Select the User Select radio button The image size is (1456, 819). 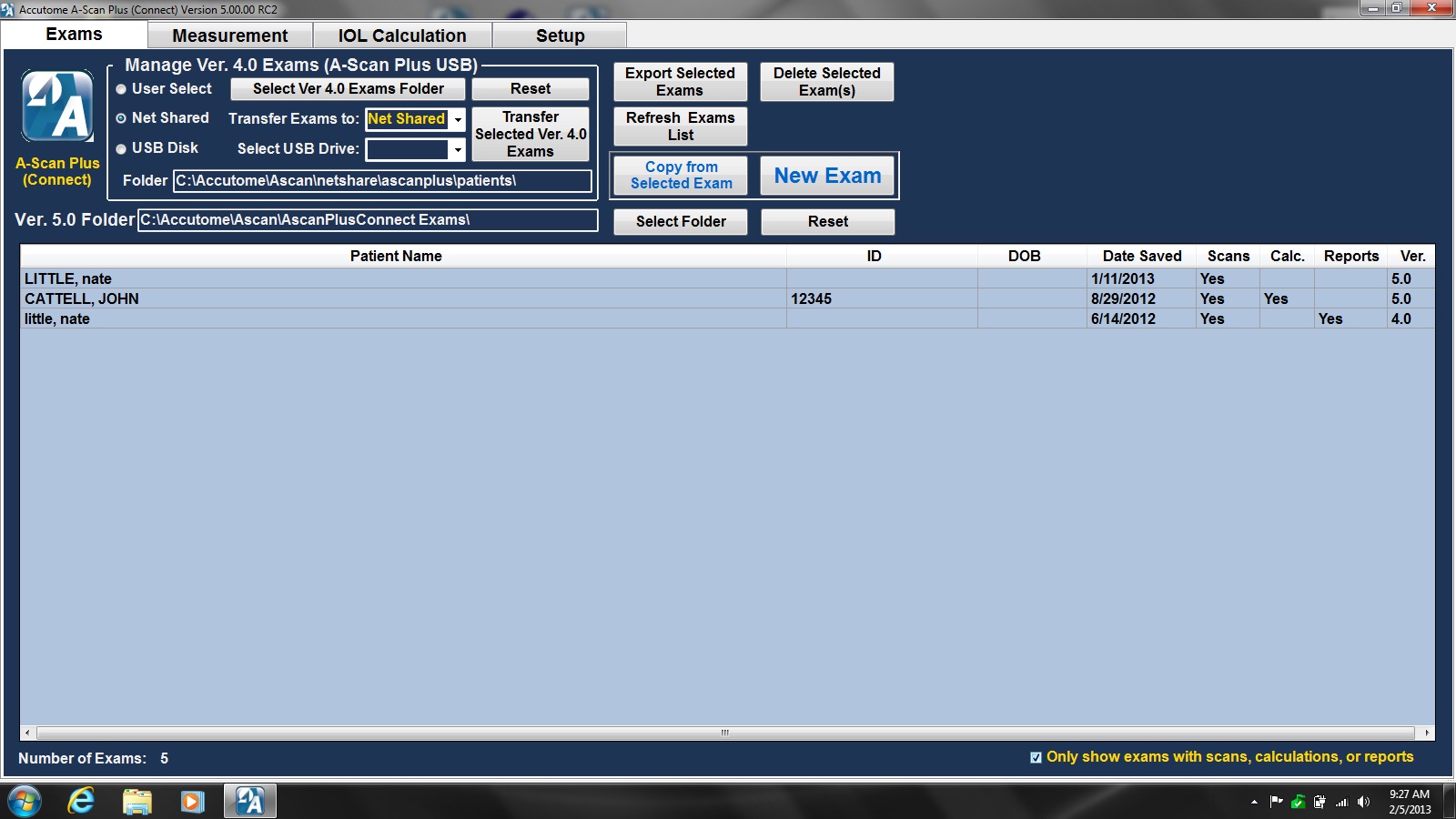(x=121, y=89)
